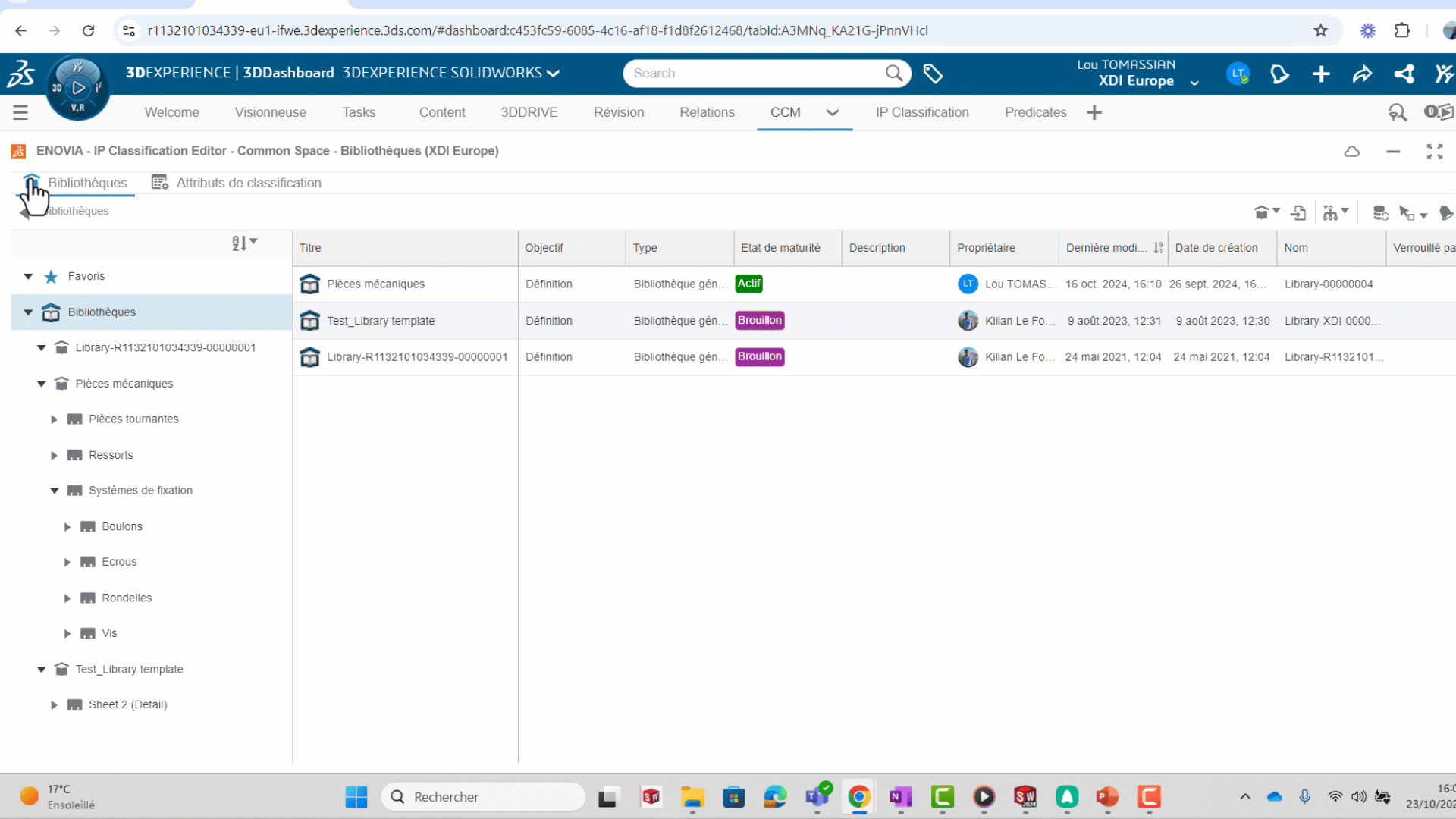The image size is (1456, 819).
Task: Open Chrome from the Windows taskbar
Action: [x=858, y=797]
